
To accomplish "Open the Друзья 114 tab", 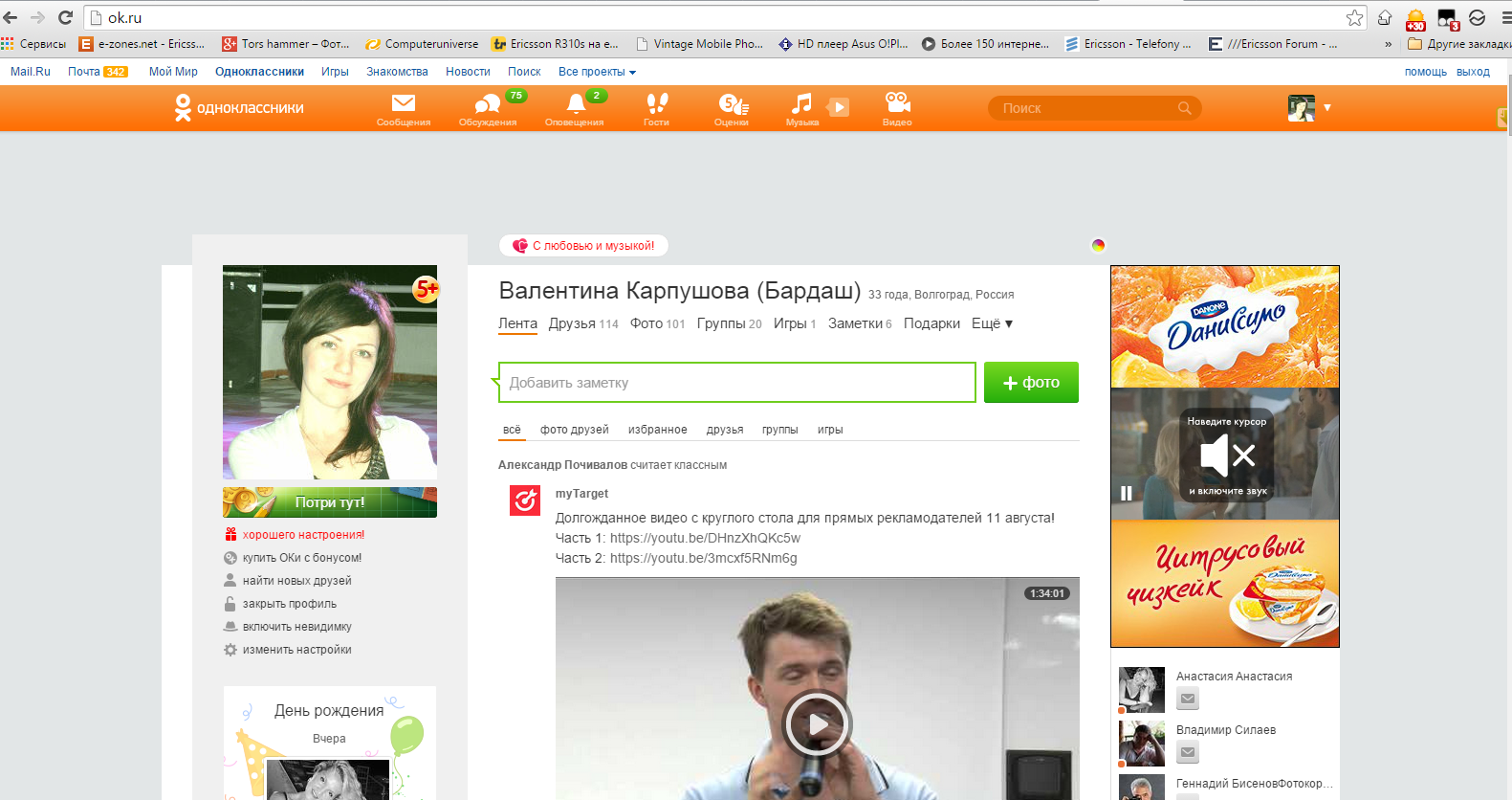I will [x=583, y=323].
